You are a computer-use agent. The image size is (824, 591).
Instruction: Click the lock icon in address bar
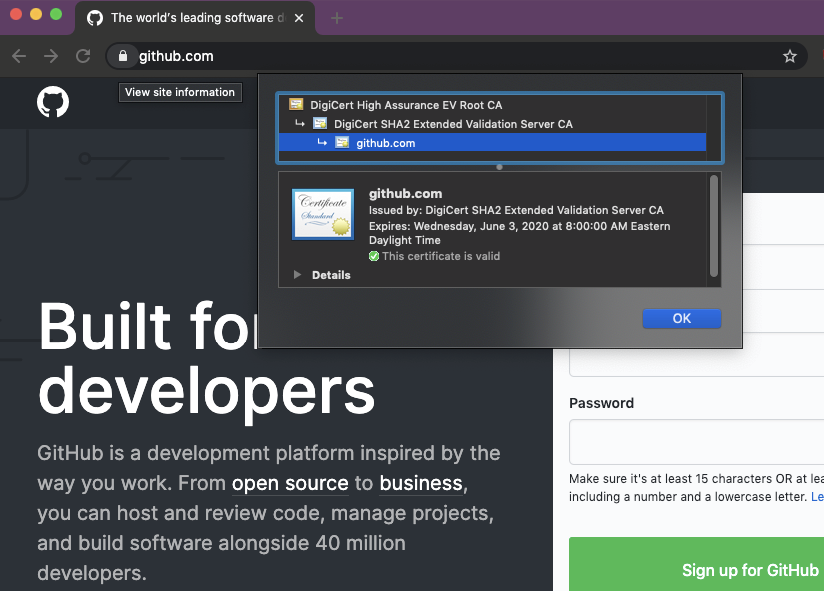click(122, 56)
